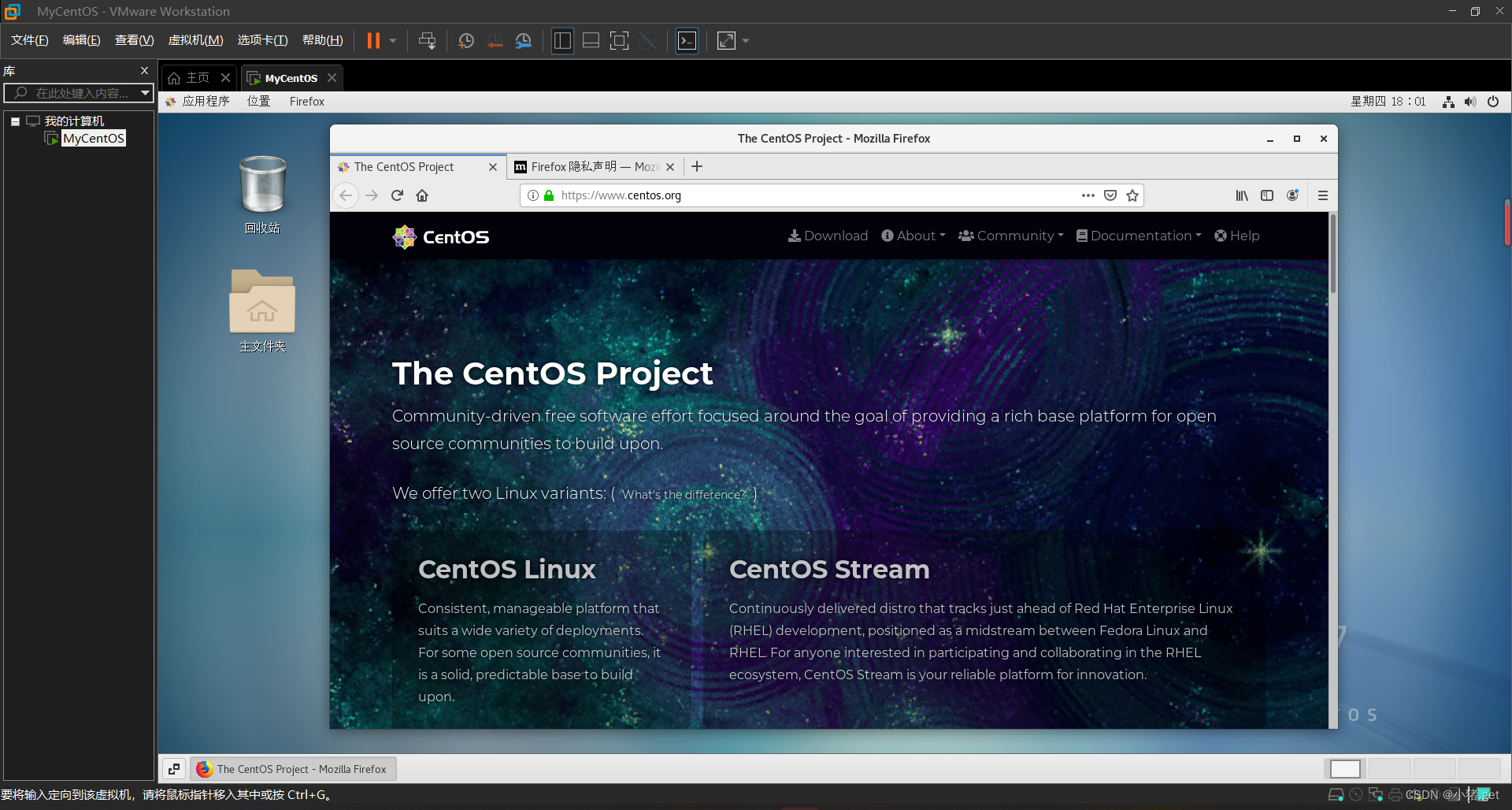Click the clock showing 星期四 18:01

tap(1388, 102)
